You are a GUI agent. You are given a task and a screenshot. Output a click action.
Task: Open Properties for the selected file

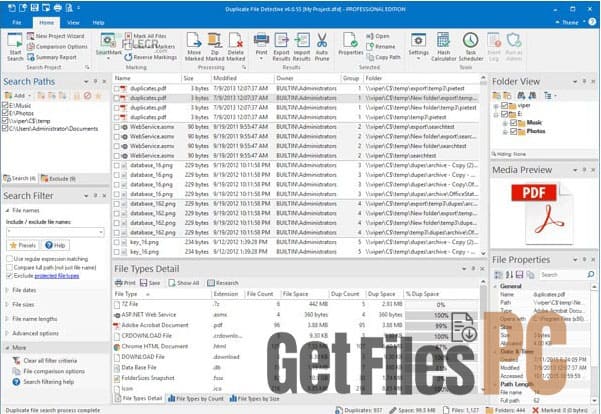click(350, 44)
